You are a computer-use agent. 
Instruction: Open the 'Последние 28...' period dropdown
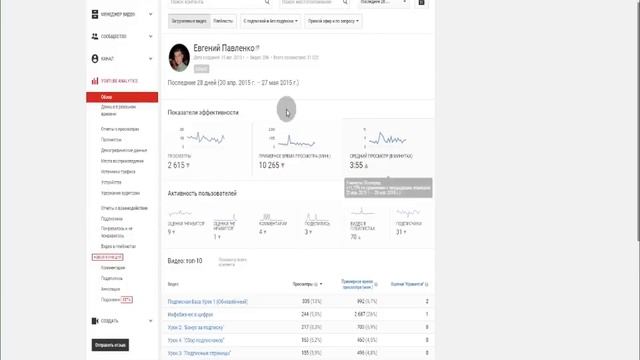click(x=384, y=2)
